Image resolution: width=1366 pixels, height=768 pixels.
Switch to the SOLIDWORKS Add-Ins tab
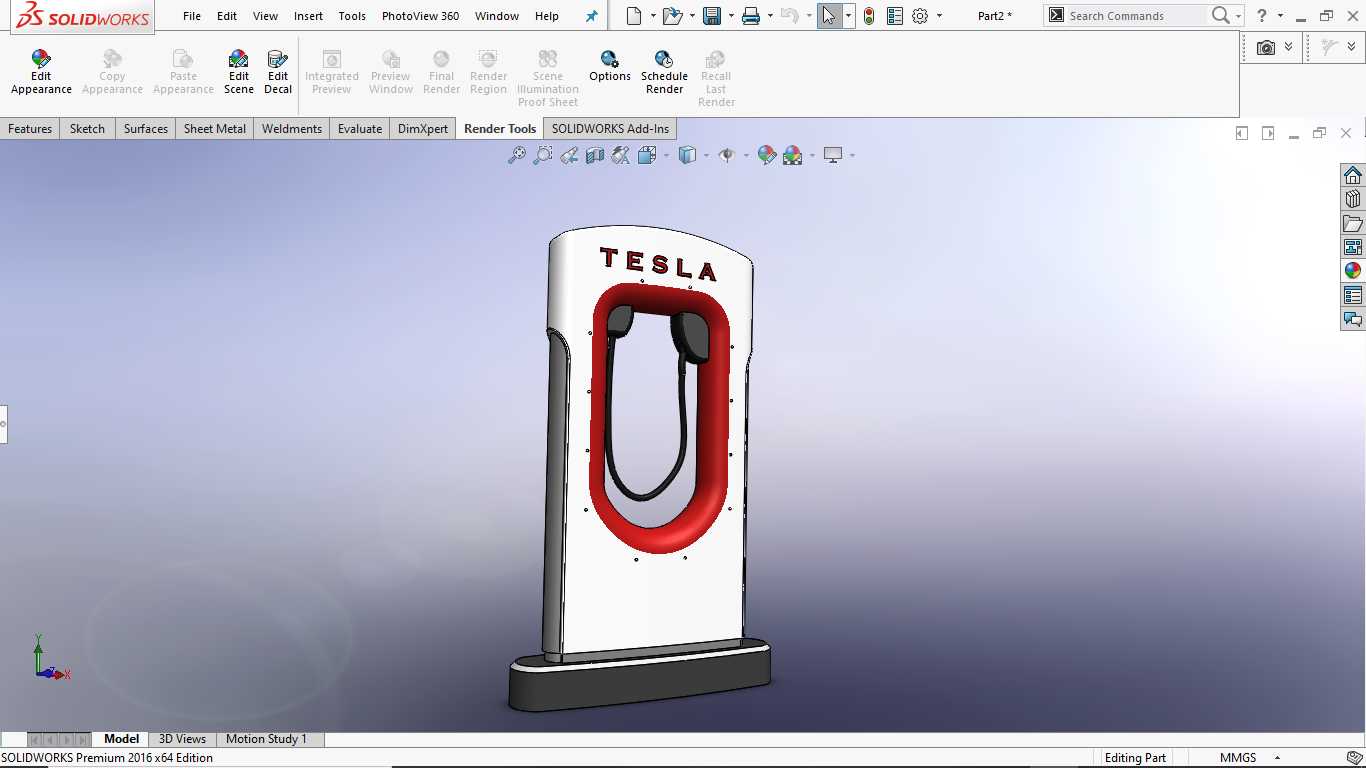tap(610, 129)
